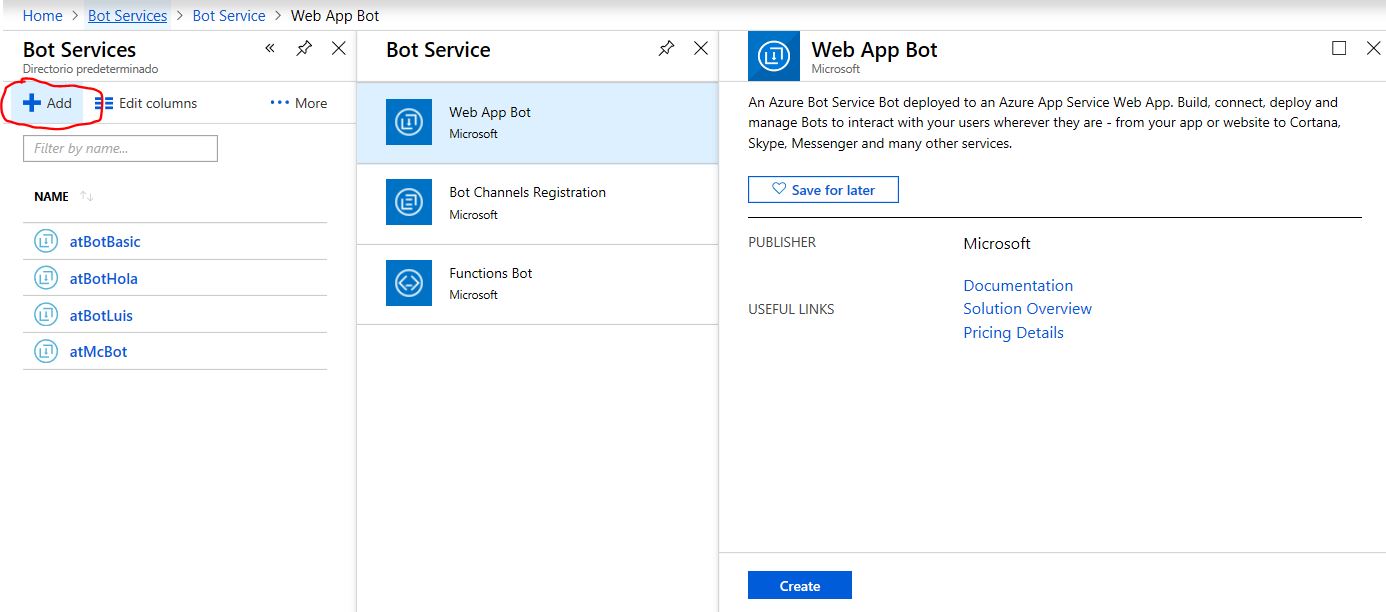Image resolution: width=1386 pixels, height=612 pixels.
Task: Close the Web App Bot blade
Action: click(x=1373, y=48)
